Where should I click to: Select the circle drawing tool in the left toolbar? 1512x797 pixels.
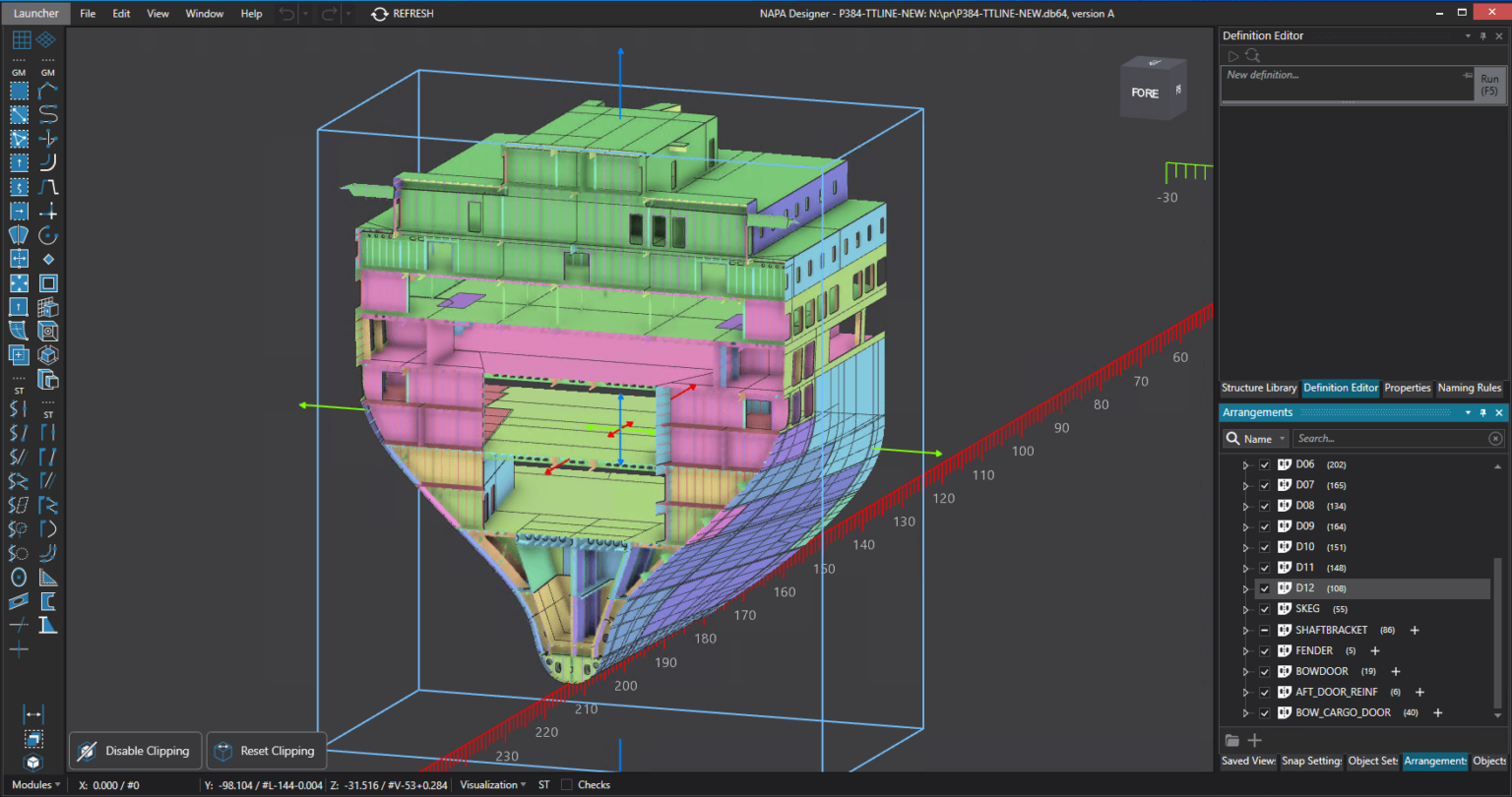18,578
